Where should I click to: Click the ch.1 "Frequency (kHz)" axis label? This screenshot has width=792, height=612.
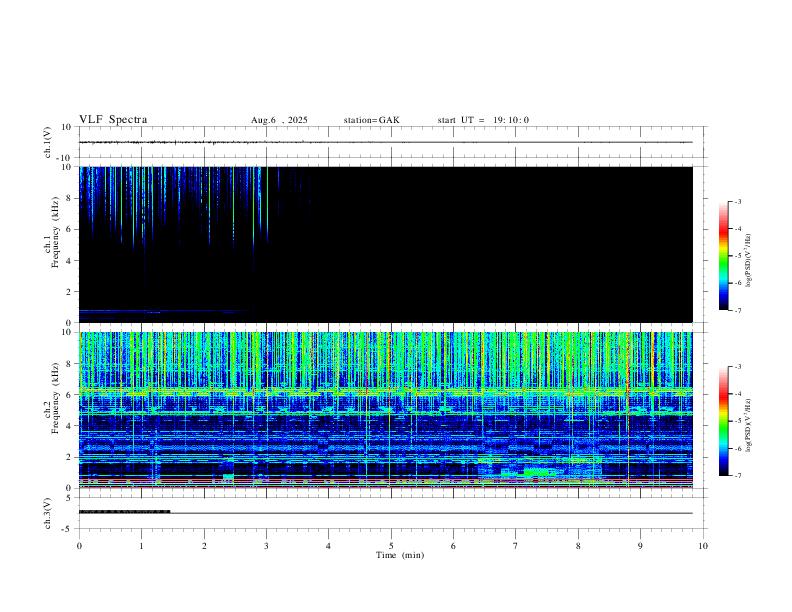click(56, 232)
